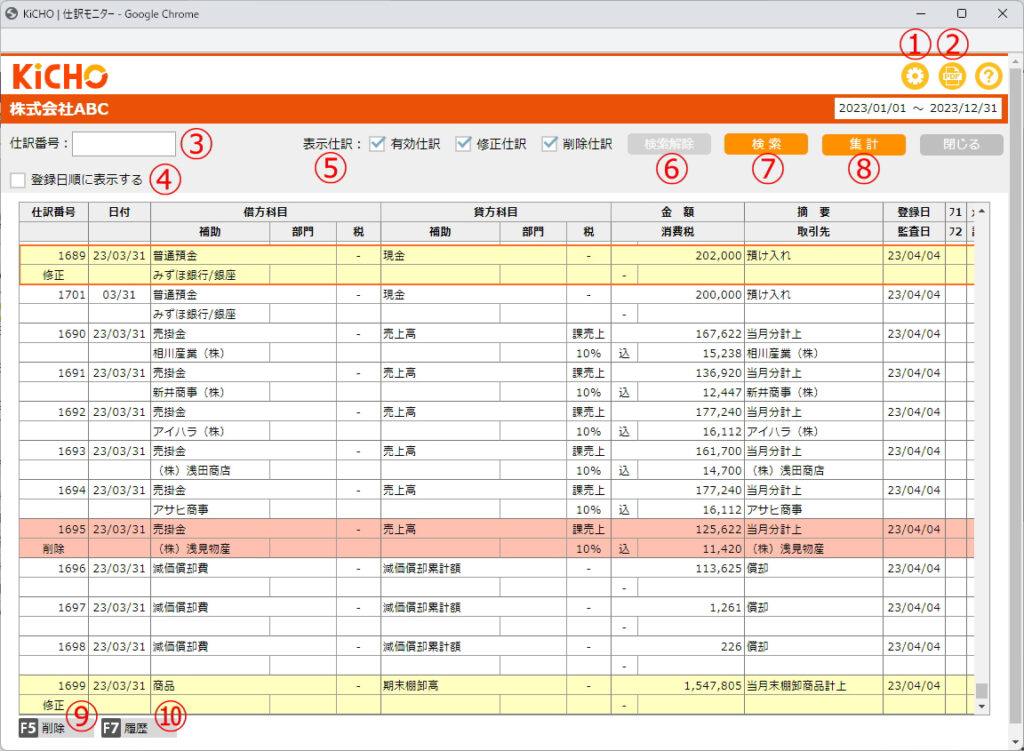Click the tax amount 15,238
The height and width of the screenshot is (751, 1024).
click(x=722, y=353)
